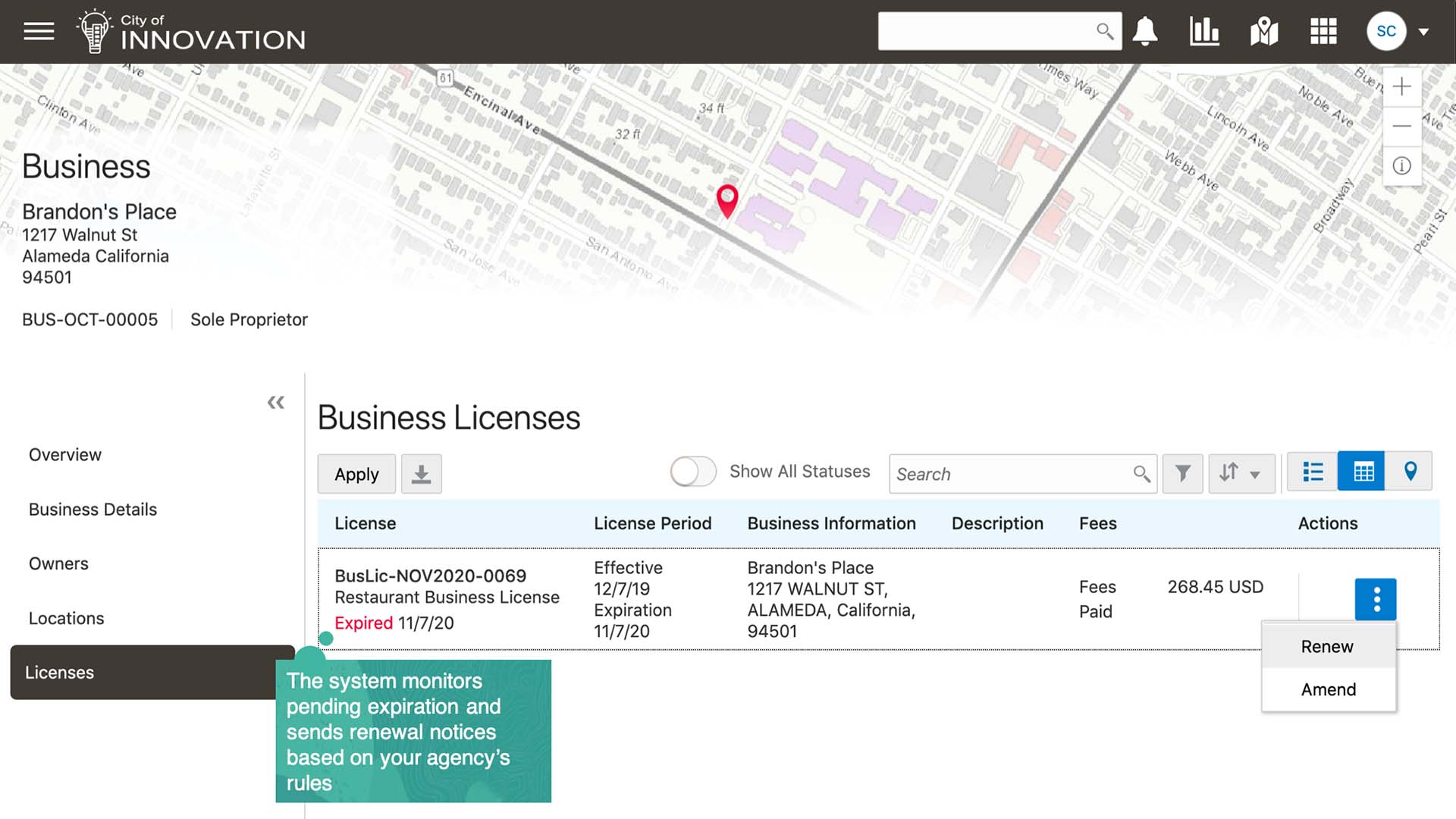Viewport: 1456px width, 819px height.
Task: Collapse the left sidebar with double chevron
Action: tap(275, 402)
